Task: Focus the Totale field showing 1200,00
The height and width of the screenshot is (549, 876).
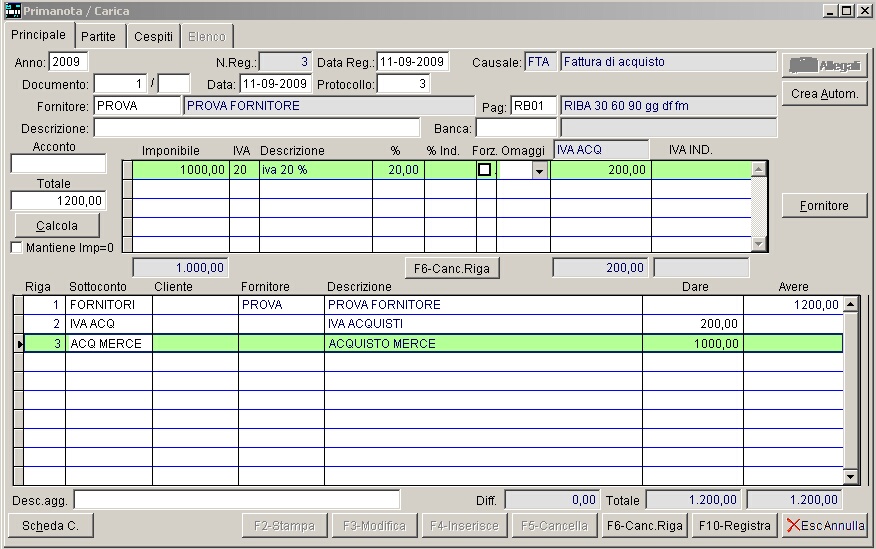Action: tap(58, 200)
